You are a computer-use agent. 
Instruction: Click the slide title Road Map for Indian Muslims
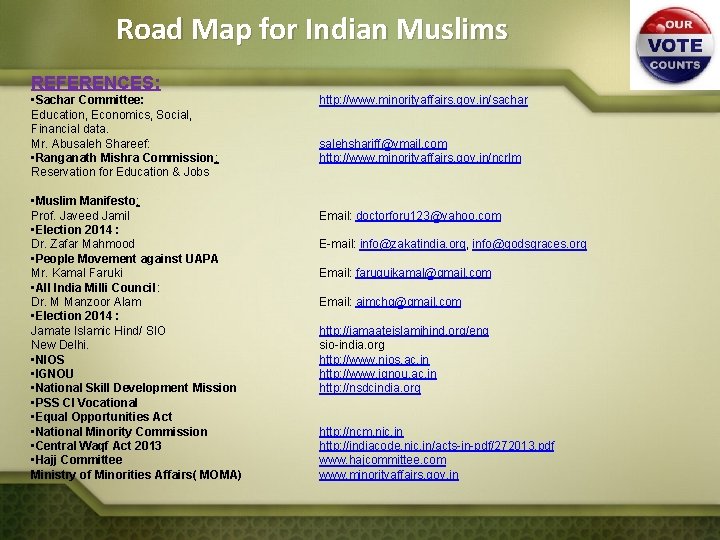click(312, 29)
